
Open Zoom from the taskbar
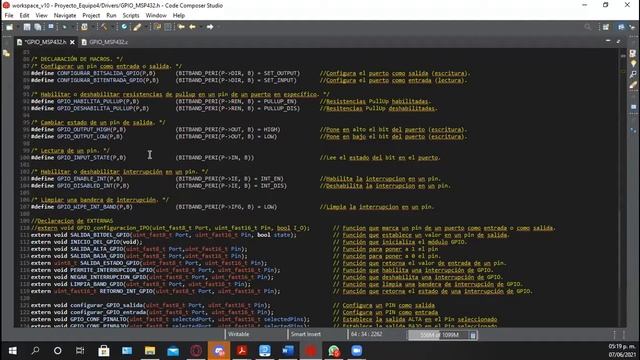click(356, 351)
